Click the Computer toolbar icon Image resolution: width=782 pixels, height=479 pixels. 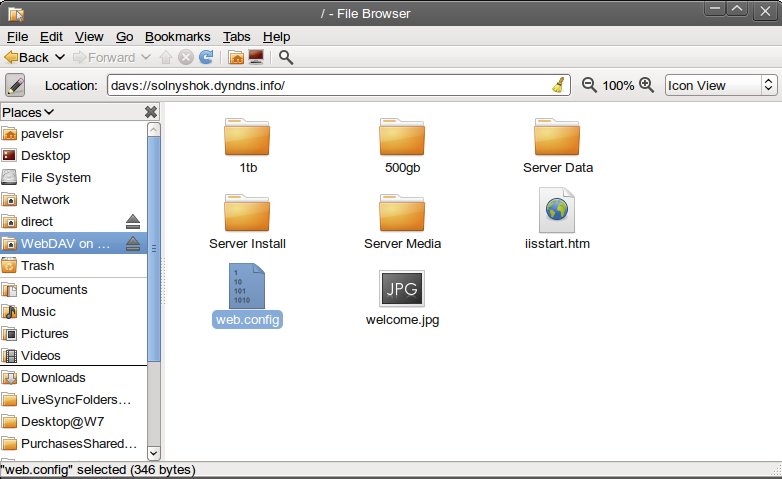coord(256,57)
